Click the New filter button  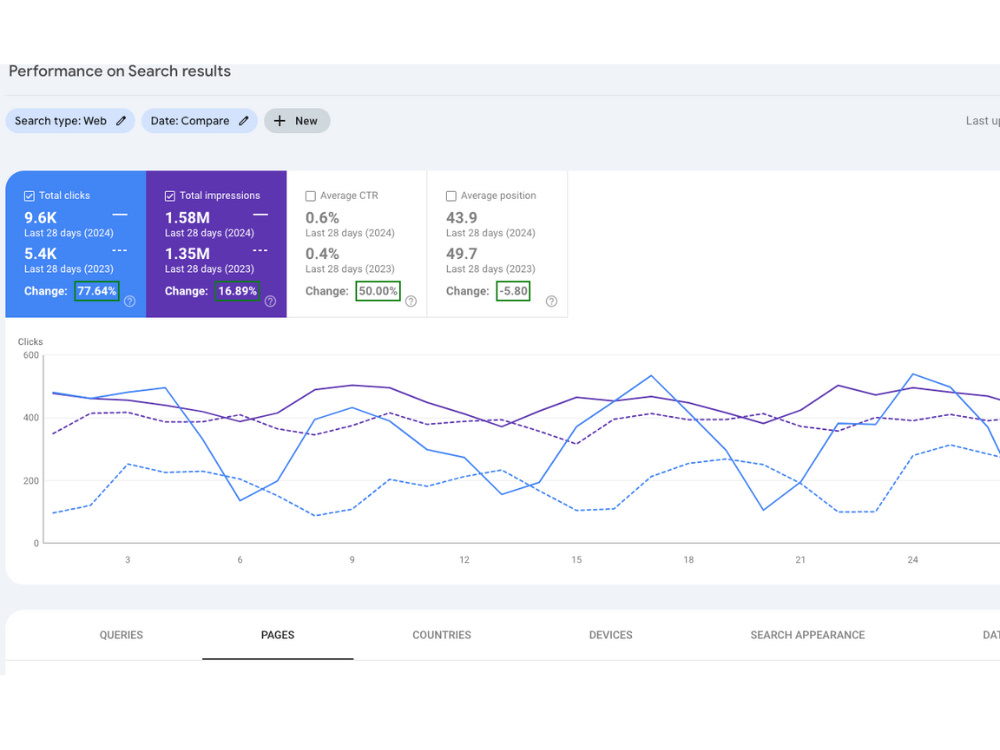[297, 121]
